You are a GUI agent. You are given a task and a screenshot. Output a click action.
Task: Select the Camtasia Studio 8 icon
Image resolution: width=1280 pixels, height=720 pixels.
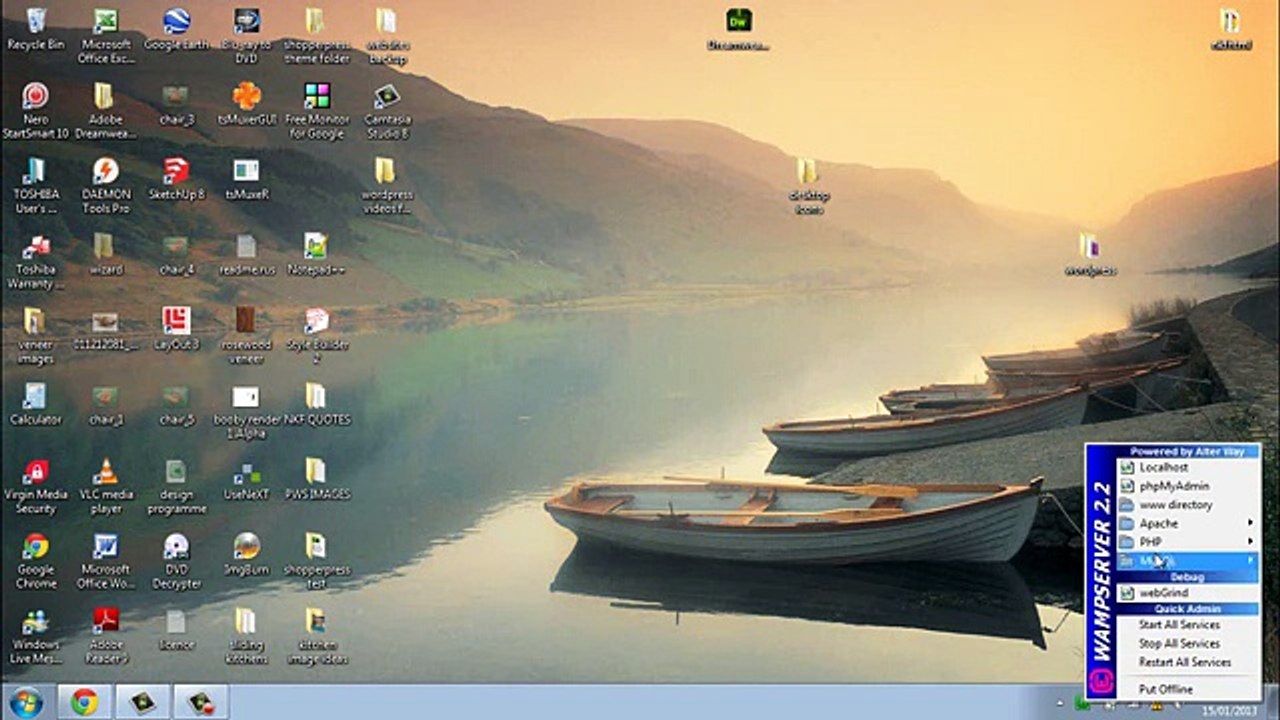(x=387, y=111)
